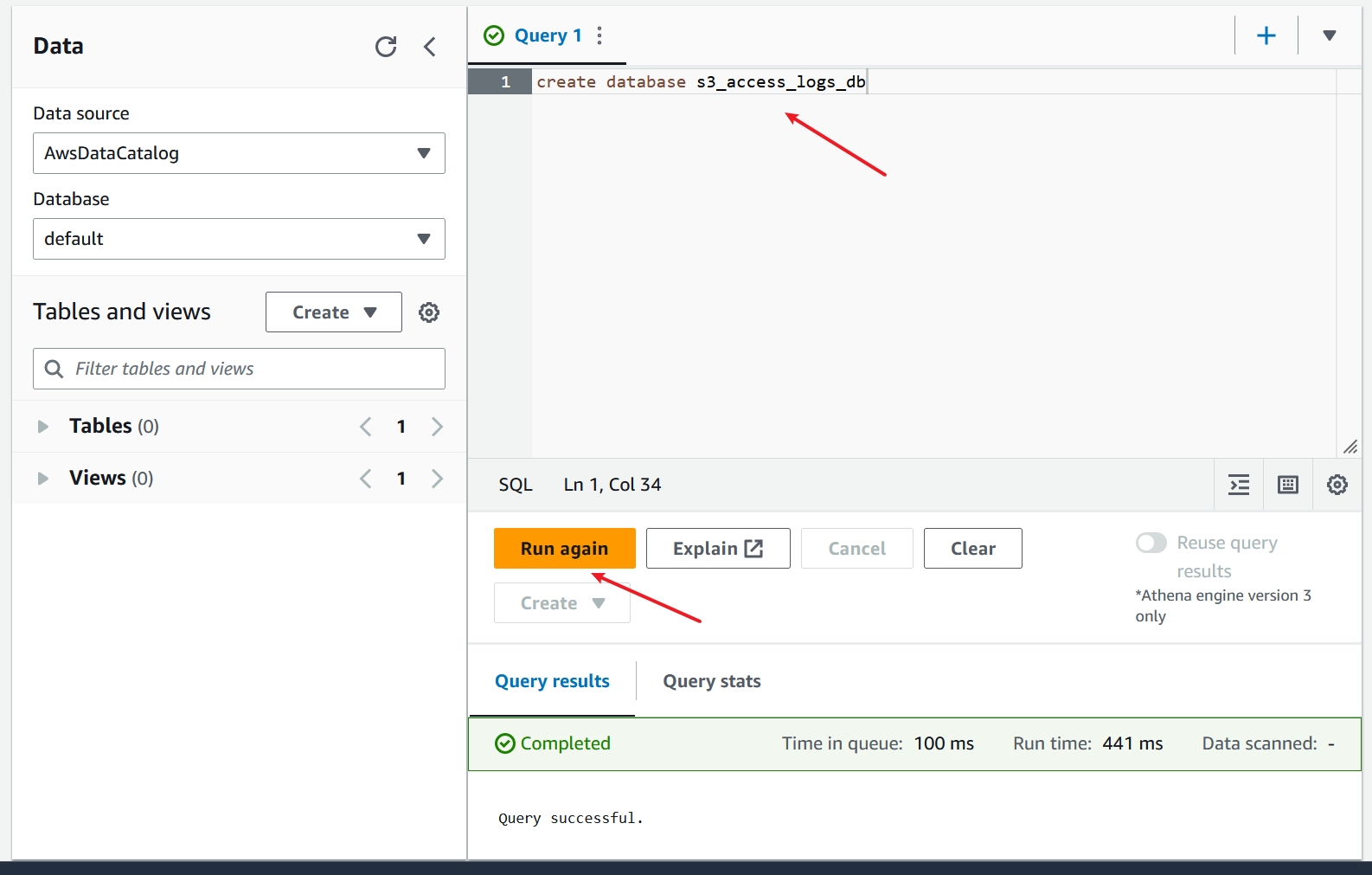Go to next page of Tables
Viewport: 1372px width, 875px height.
pos(437,427)
